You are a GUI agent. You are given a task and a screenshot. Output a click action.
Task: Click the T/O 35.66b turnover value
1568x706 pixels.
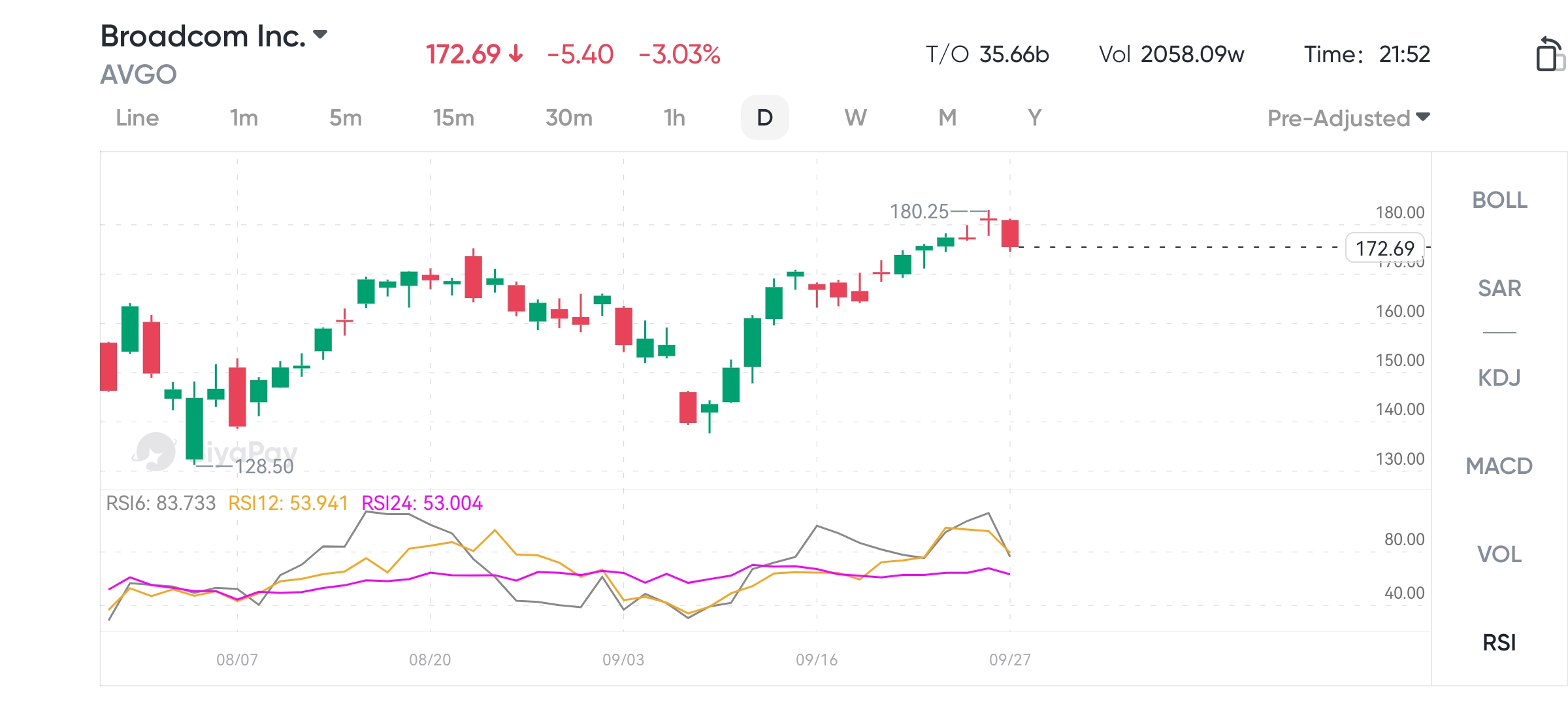tap(987, 54)
